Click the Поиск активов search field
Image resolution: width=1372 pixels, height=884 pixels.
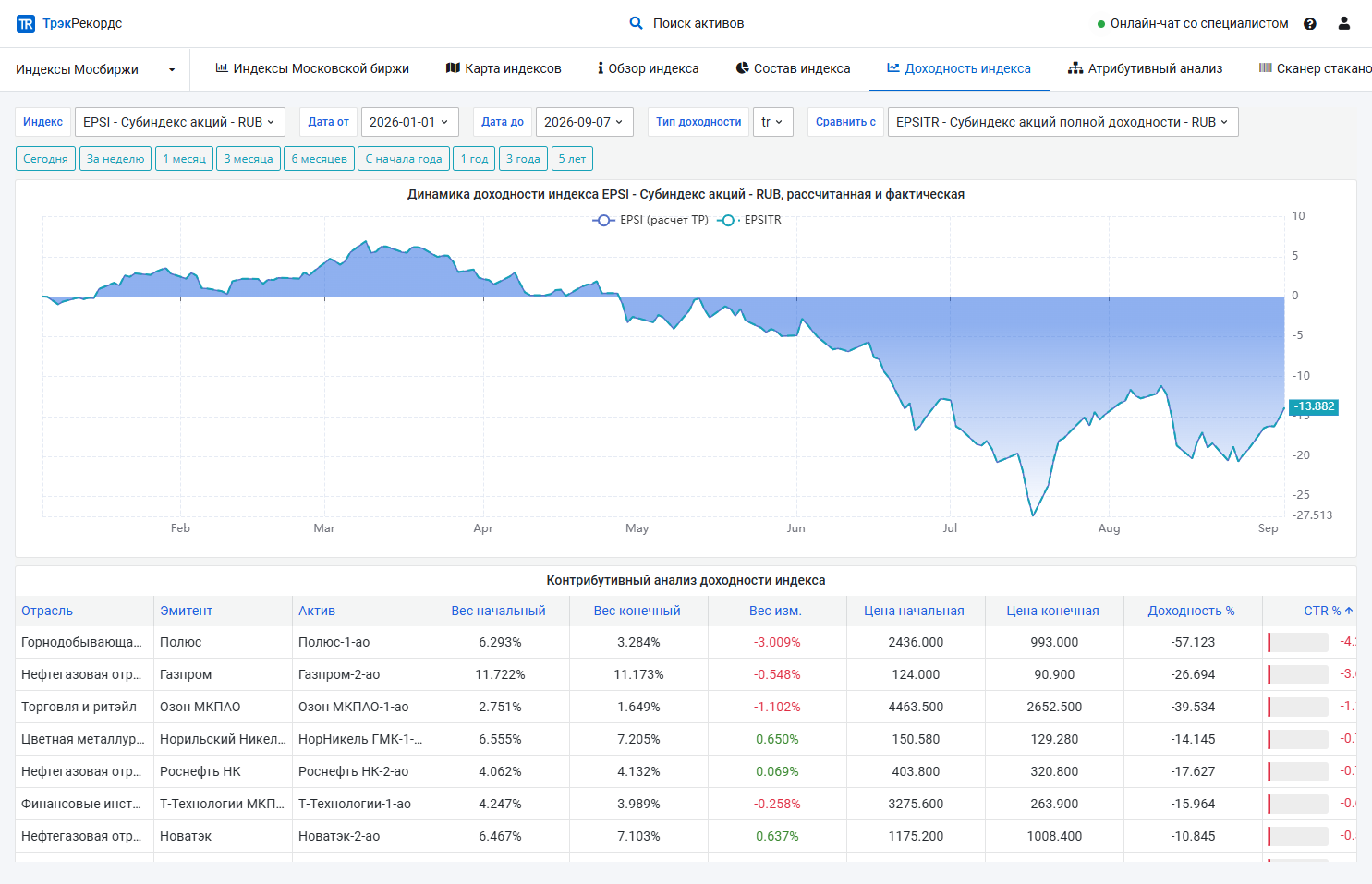tap(698, 23)
